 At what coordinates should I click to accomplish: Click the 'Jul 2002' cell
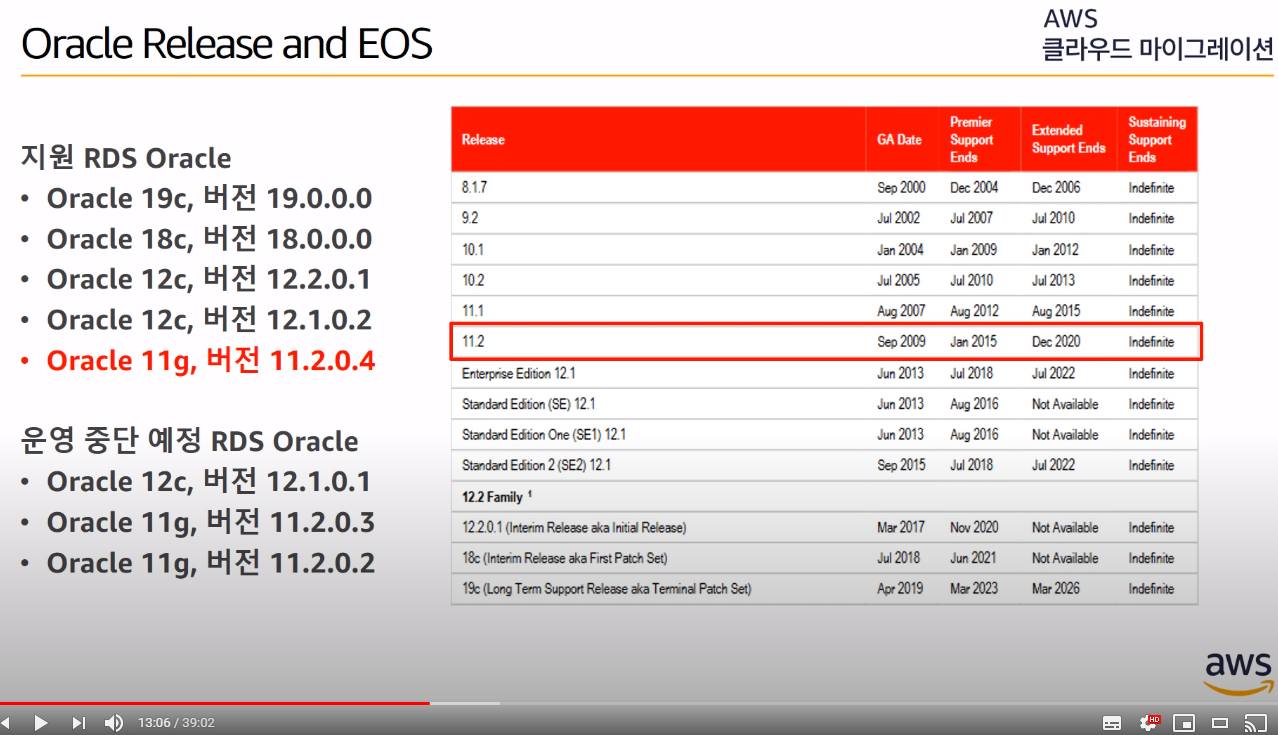[x=898, y=218]
